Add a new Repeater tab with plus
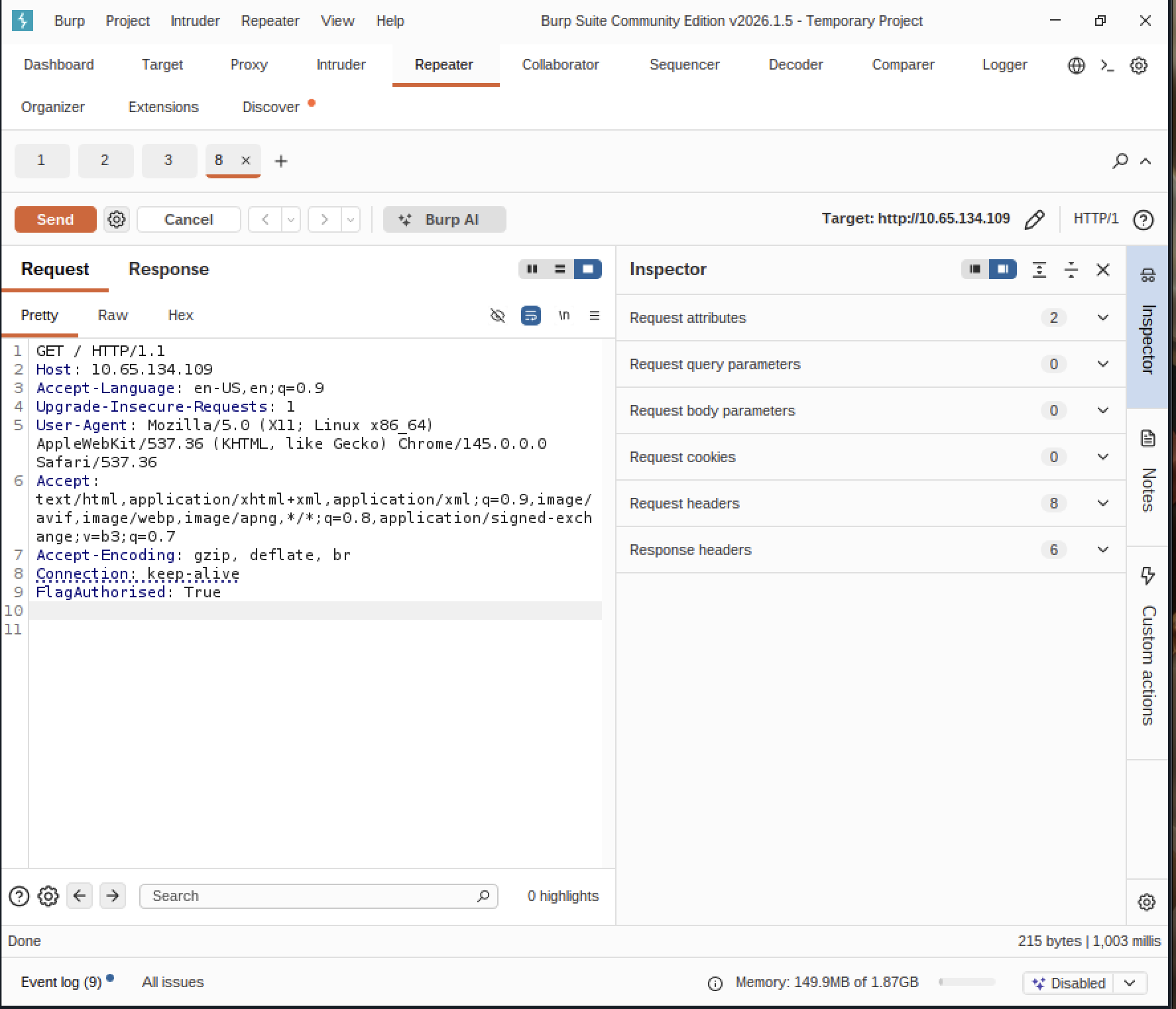 click(x=281, y=161)
